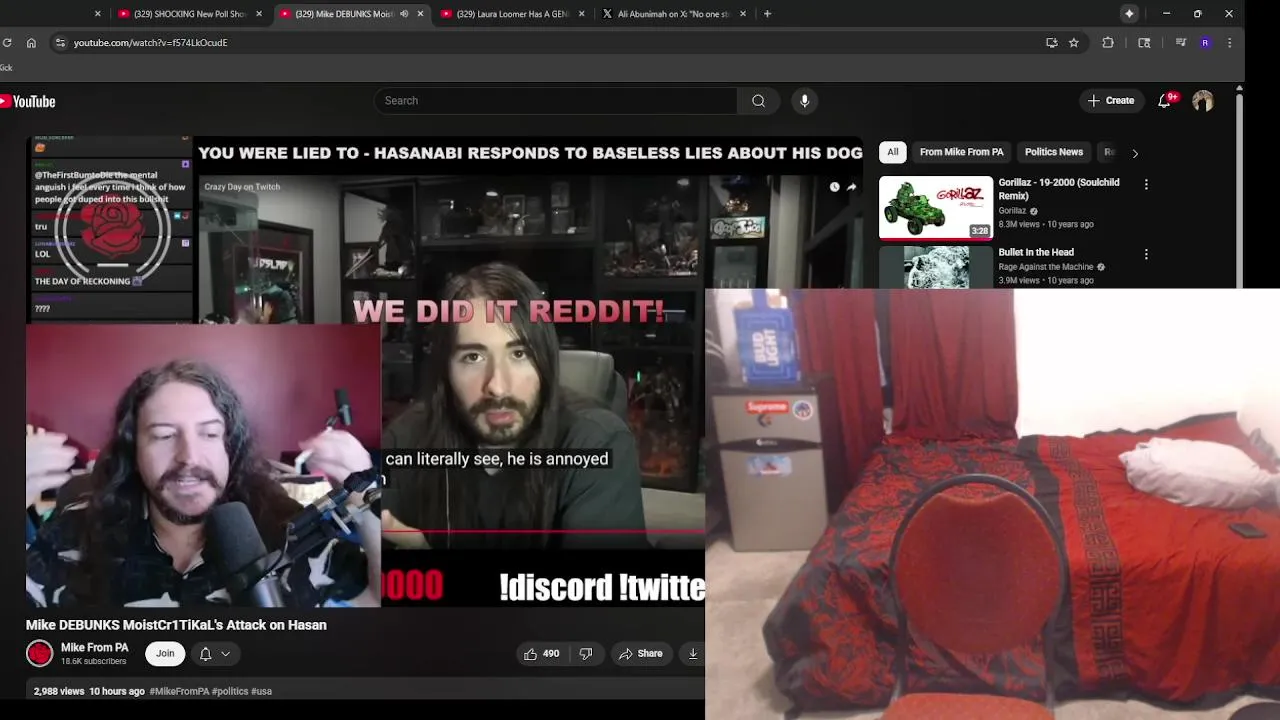Expand notification preferences chevron beside bell
The height and width of the screenshot is (720, 1280).
coord(226,654)
